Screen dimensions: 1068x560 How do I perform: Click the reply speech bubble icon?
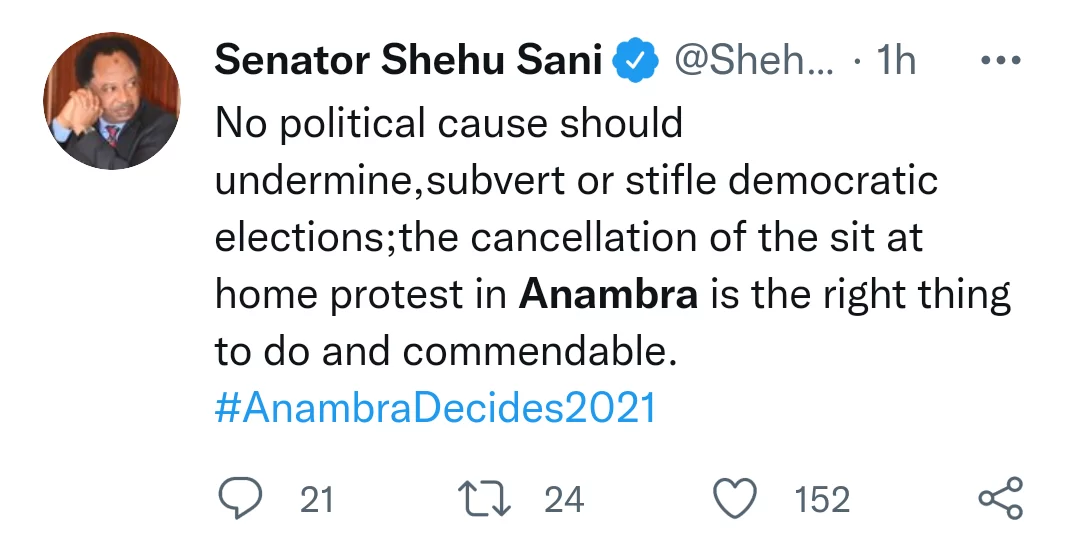coord(239,497)
